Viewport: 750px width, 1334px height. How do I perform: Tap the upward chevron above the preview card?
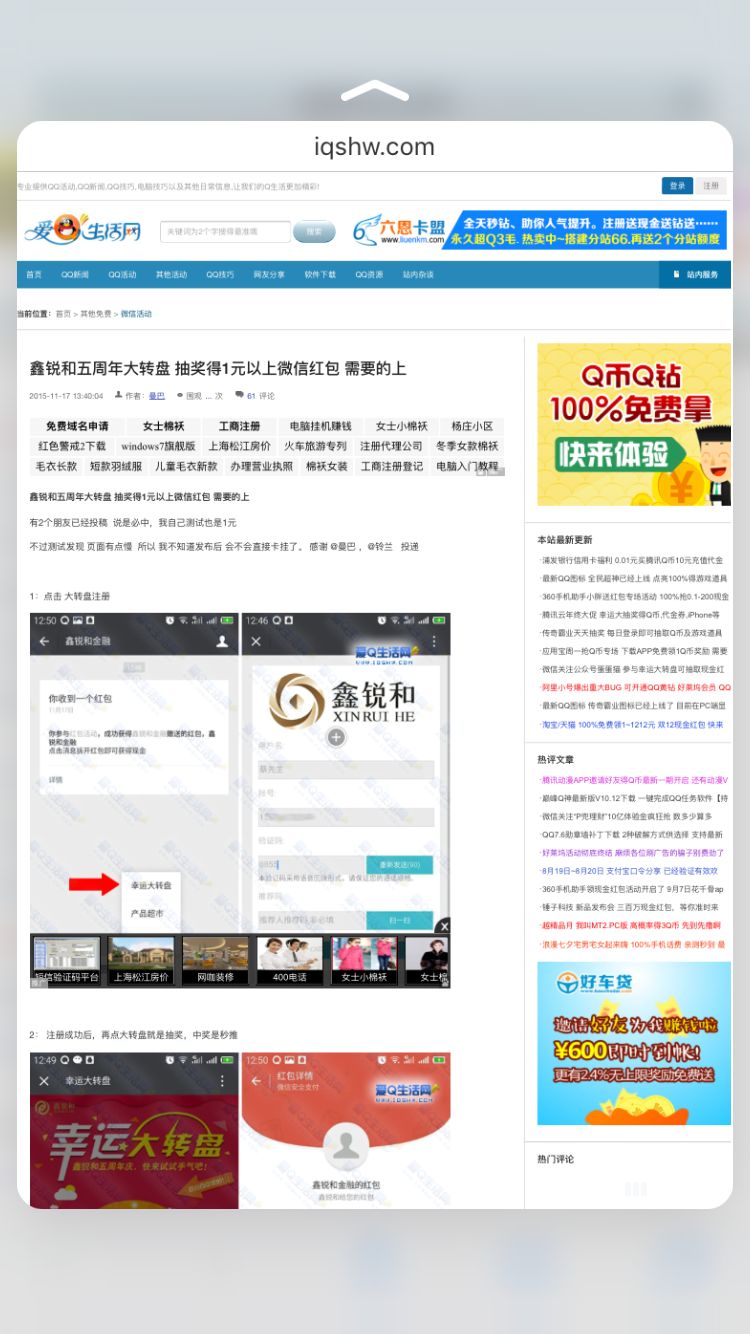[x=375, y=91]
